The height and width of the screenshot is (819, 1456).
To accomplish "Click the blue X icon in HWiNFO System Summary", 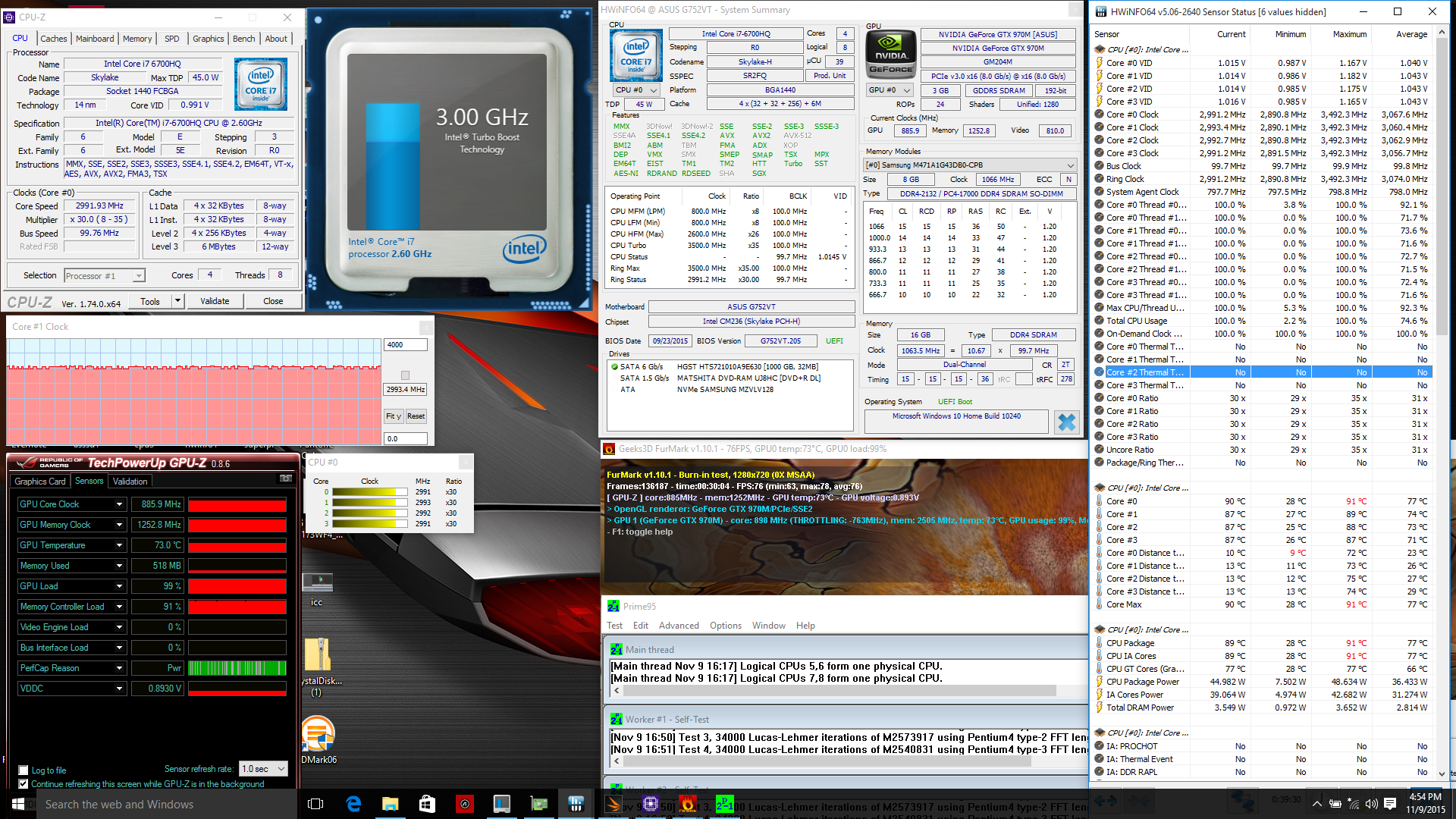I will (1066, 422).
